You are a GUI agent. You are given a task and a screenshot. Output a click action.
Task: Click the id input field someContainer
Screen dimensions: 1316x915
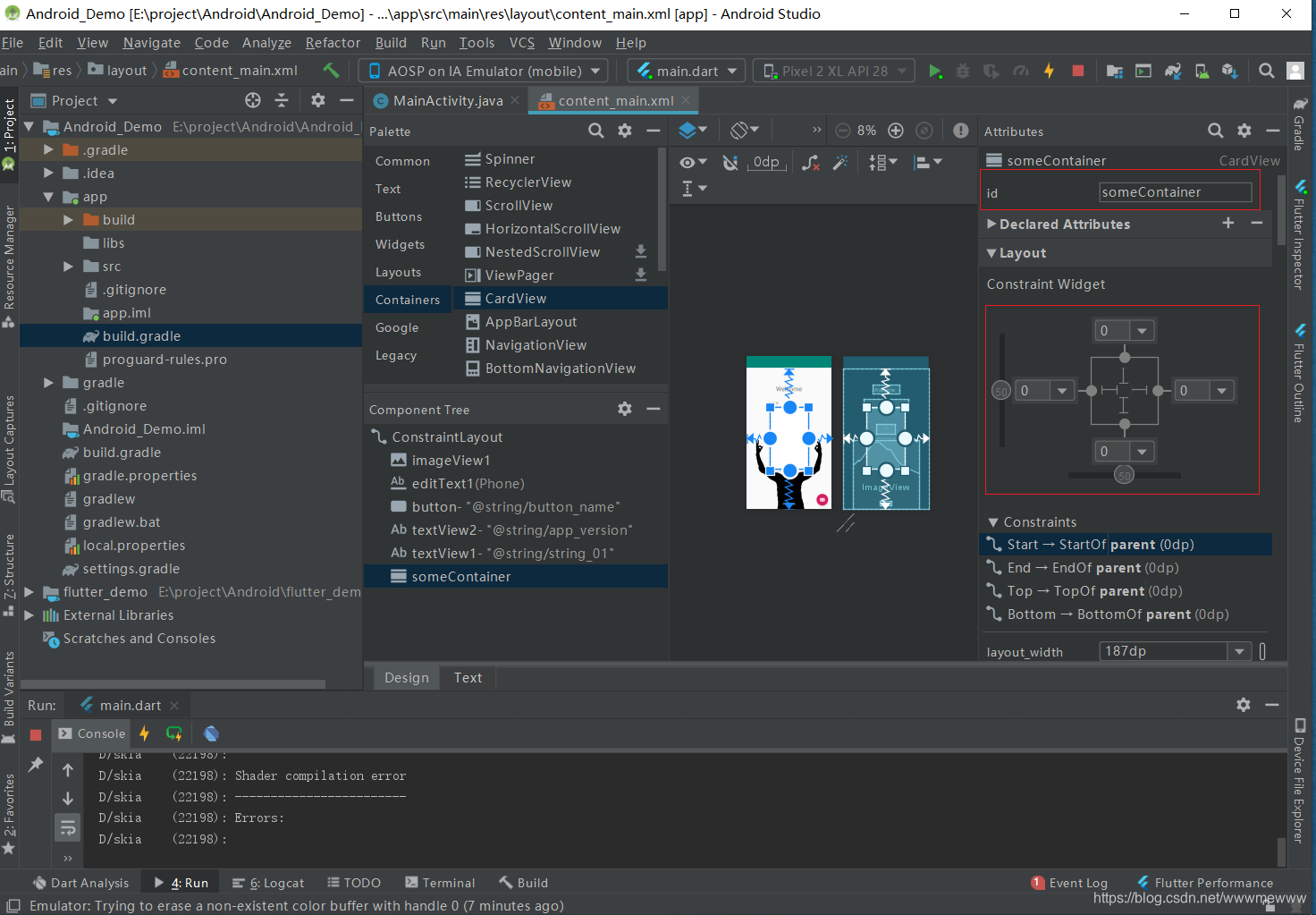pos(1175,192)
